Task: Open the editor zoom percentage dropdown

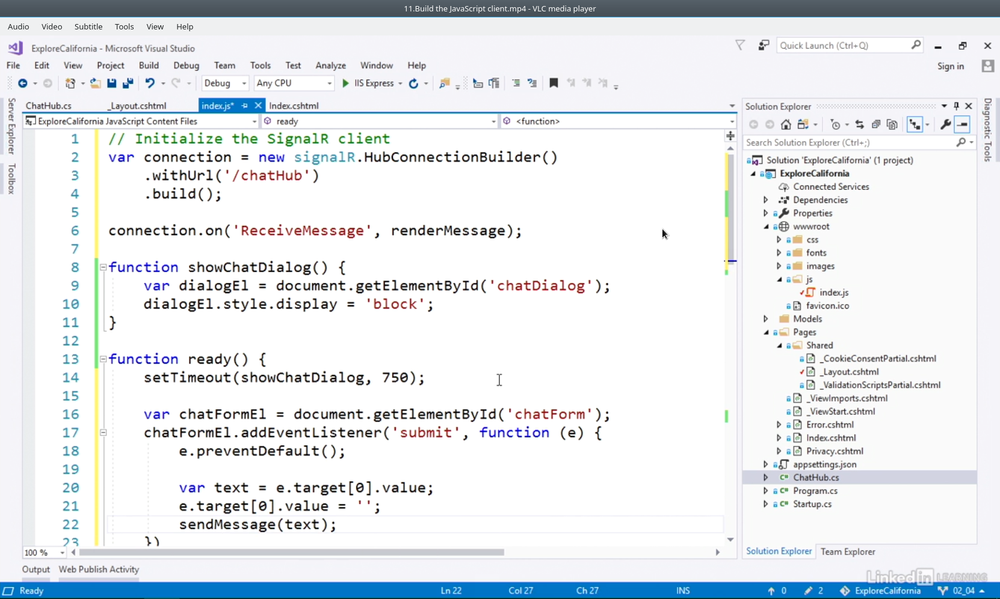Action: pyautogui.click(x=45, y=552)
